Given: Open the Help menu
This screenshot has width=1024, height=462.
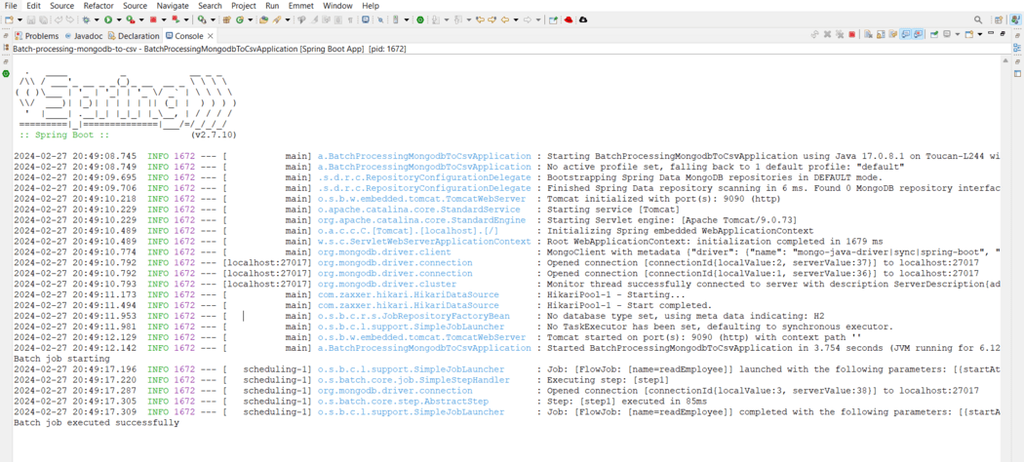Looking at the screenshot, I should [x=370, y=6].
